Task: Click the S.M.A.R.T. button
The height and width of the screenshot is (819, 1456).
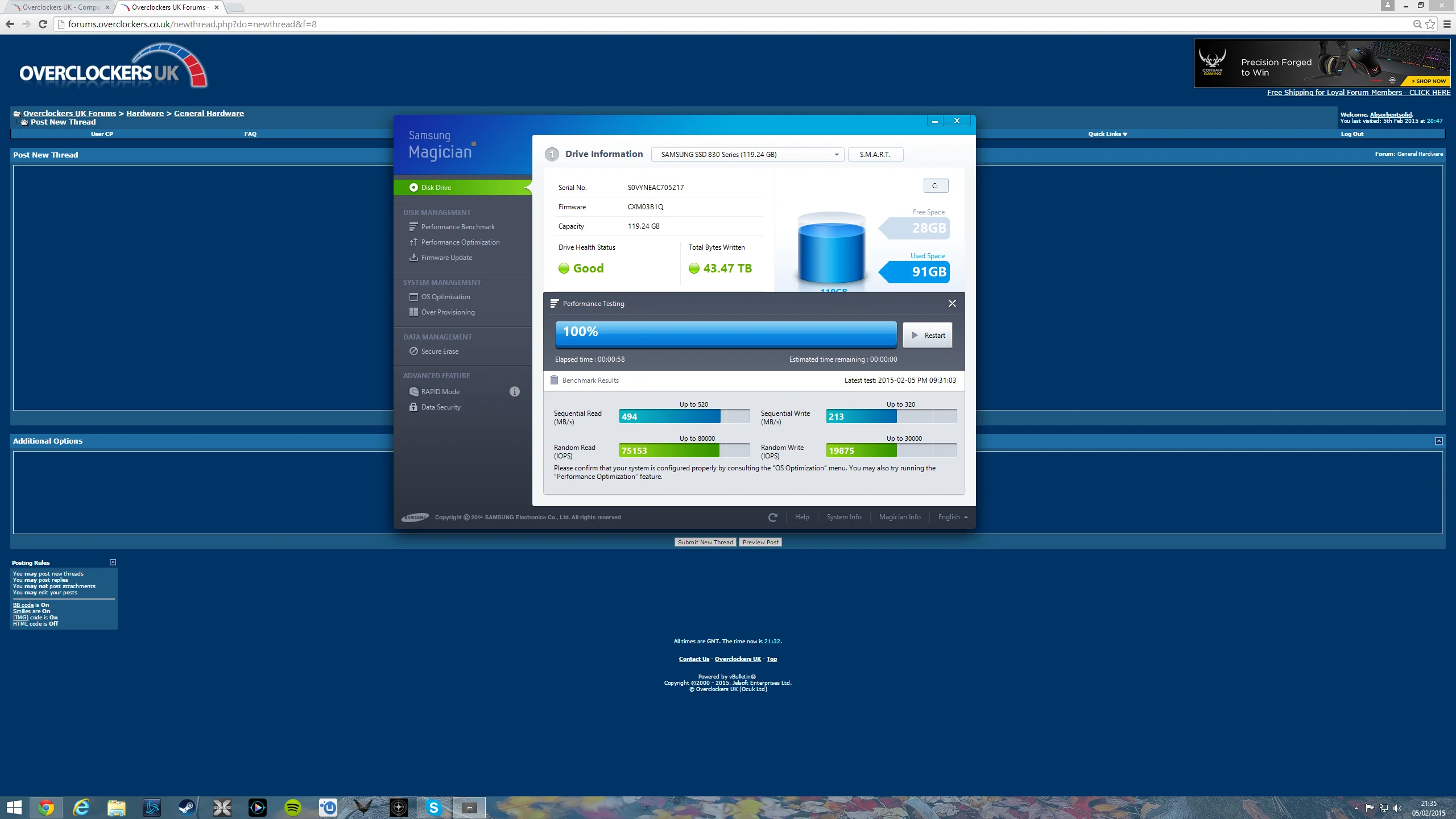Action: (875, 154)
